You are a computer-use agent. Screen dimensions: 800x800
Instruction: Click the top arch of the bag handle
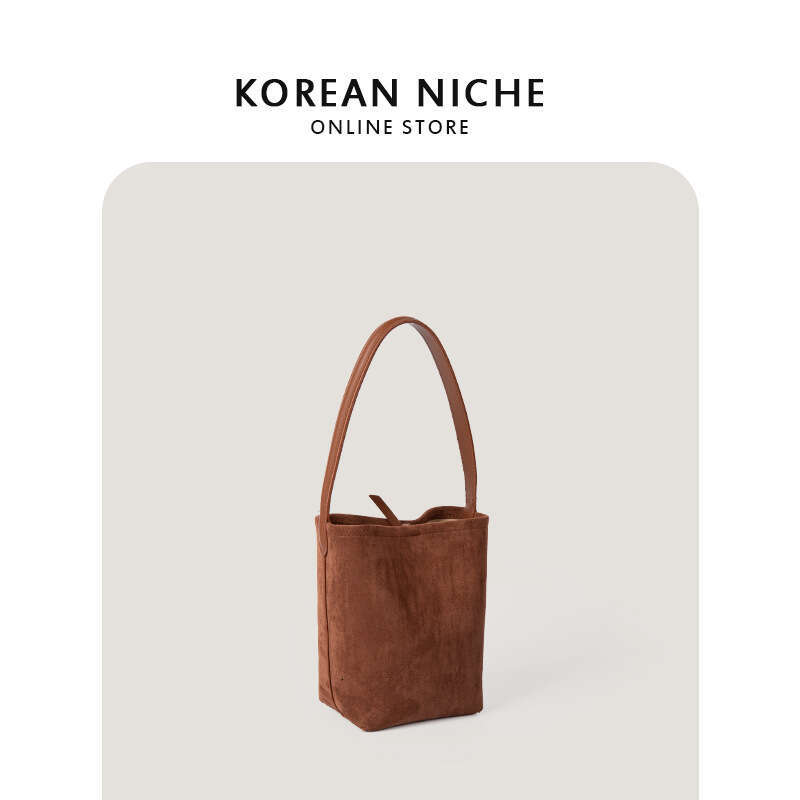[x=403, y=323]
